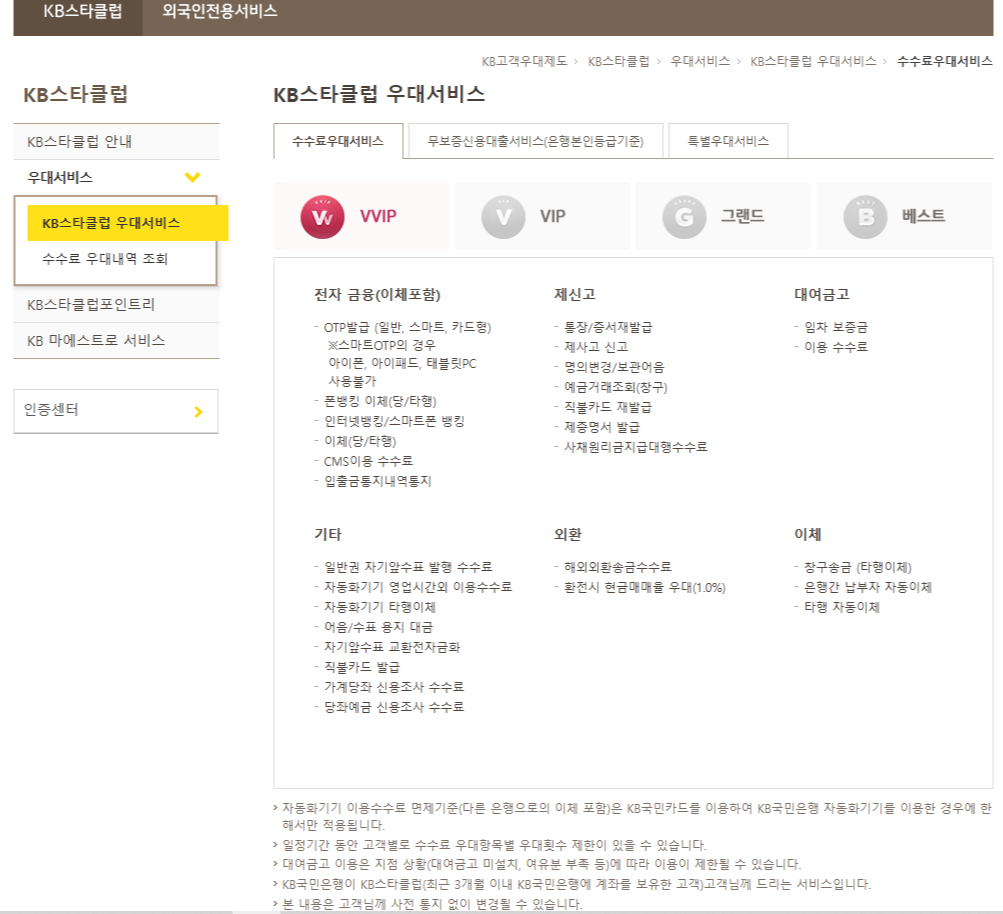Click the gray G 그랜드 badge icon
Screen dimensions: 1003x914
click(x=684, y=217)
